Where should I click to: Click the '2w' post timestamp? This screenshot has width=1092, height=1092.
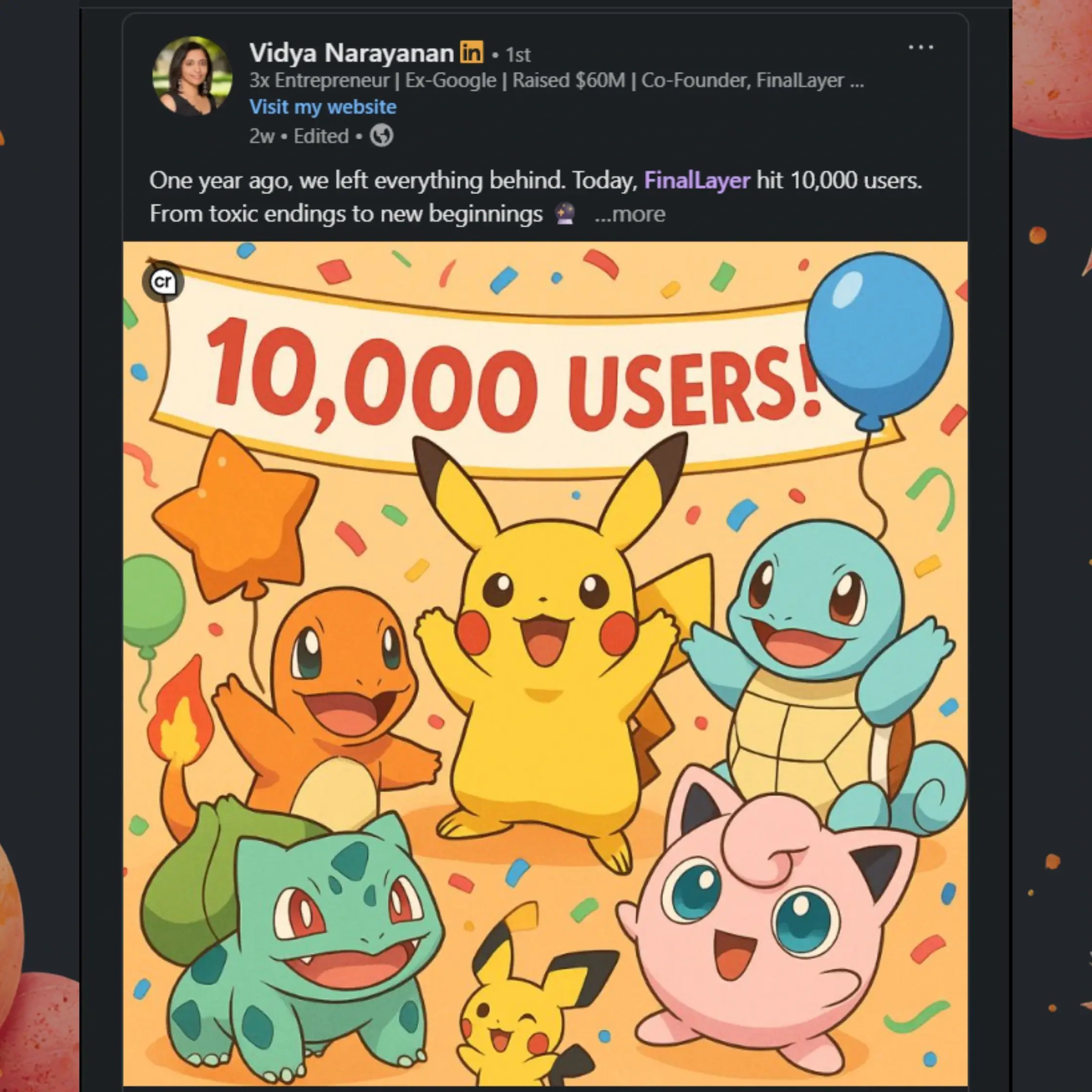[x=262, y=136]
